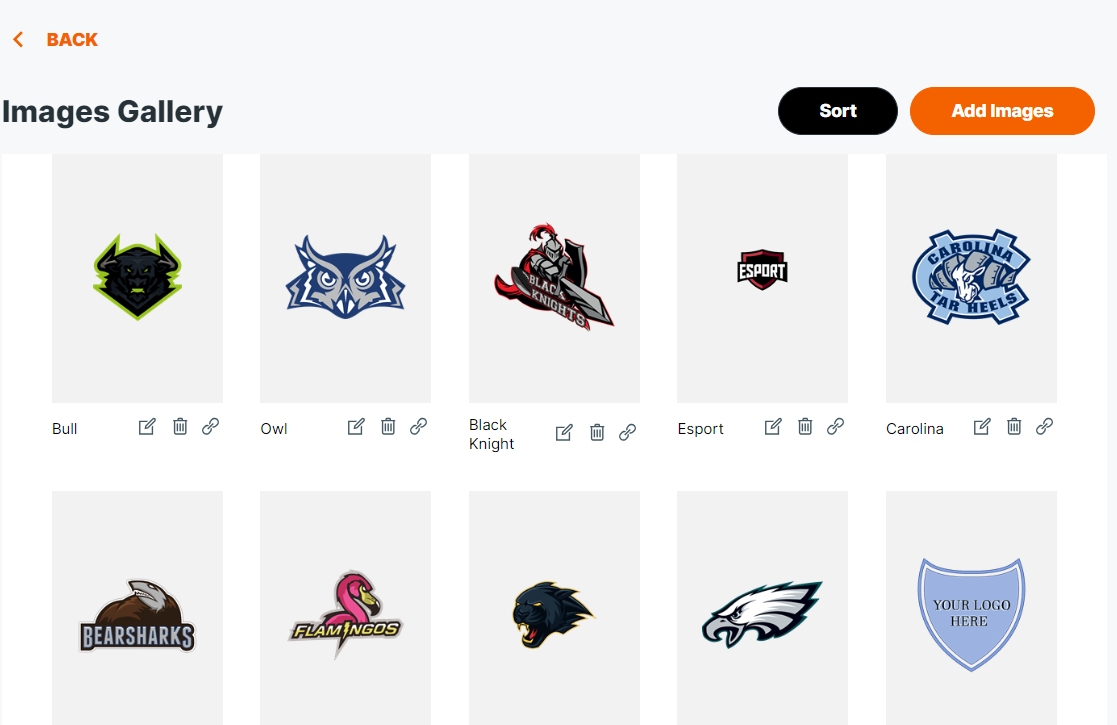Copy link for the Carolina image
1117x725 pixels.
point(1044,427)
